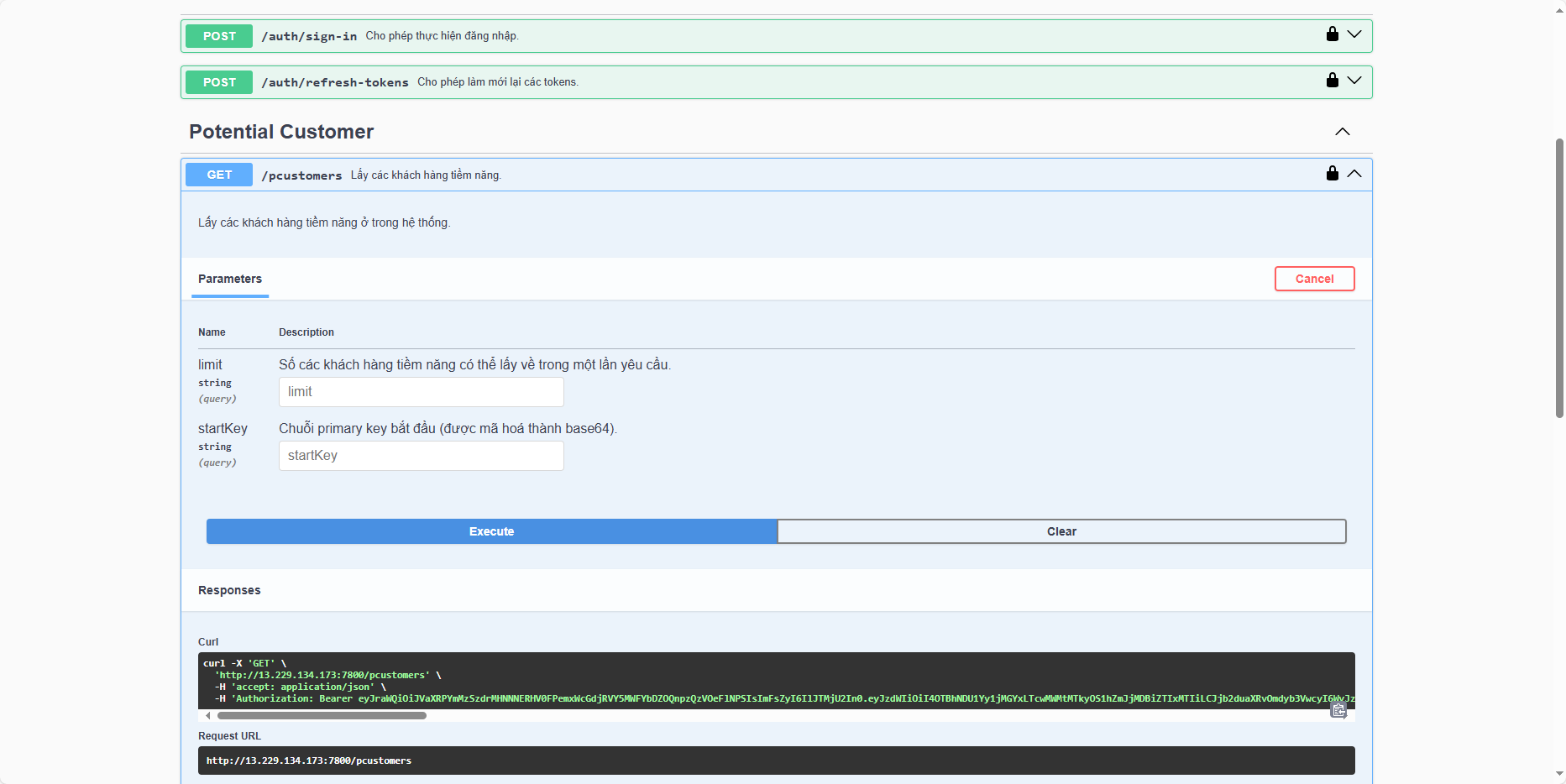Open the POST /auth/refresh-tokens operation

334,82
